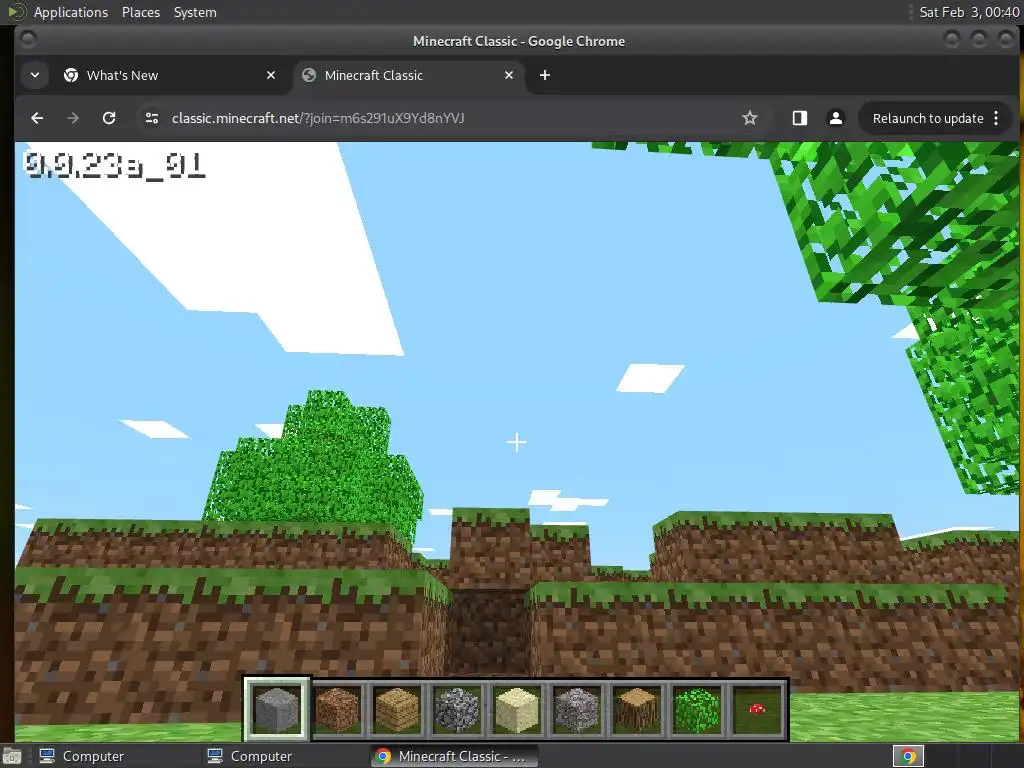Image resolution: width=1024 pixels, height=768 pixels.
Task: Select the leaves block in hotbar
Action: [697, 709]
